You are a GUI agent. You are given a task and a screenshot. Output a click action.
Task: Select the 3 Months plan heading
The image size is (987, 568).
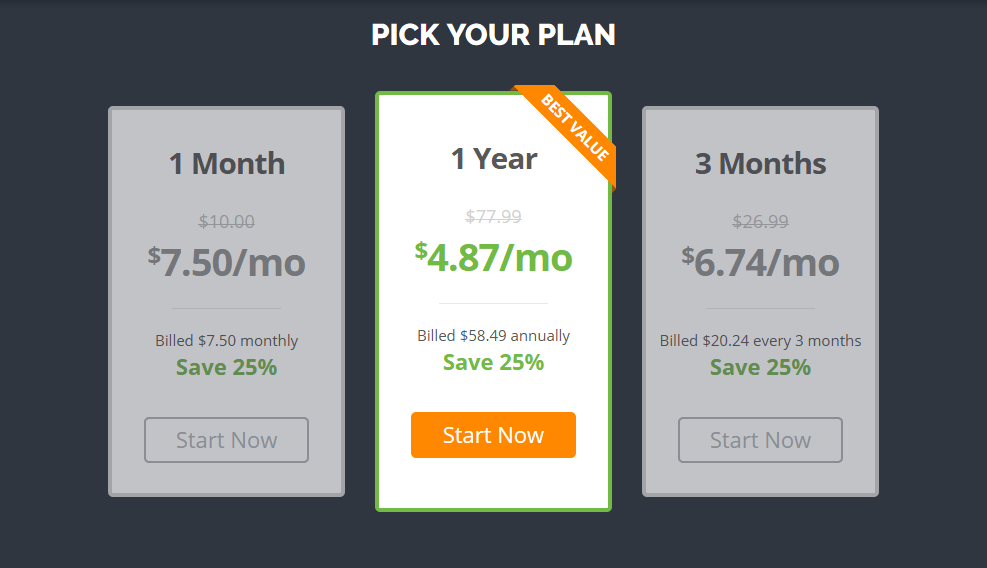click(x=760, y=163)
